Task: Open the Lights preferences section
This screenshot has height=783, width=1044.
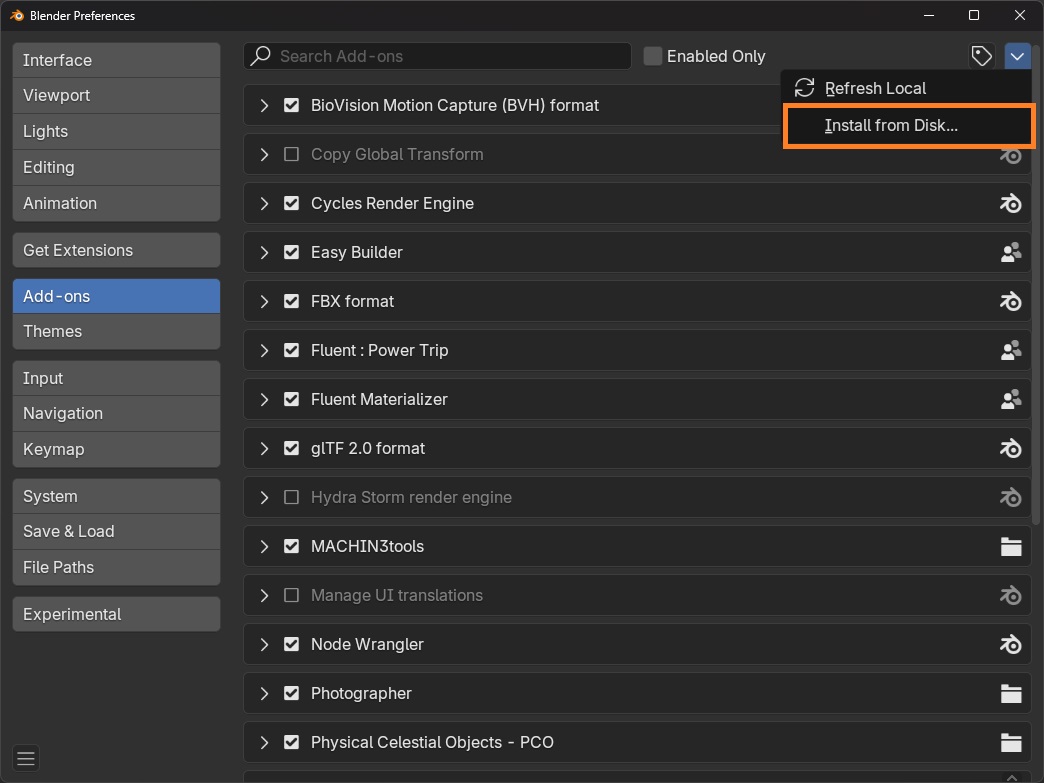Action: tap(117, 131)
